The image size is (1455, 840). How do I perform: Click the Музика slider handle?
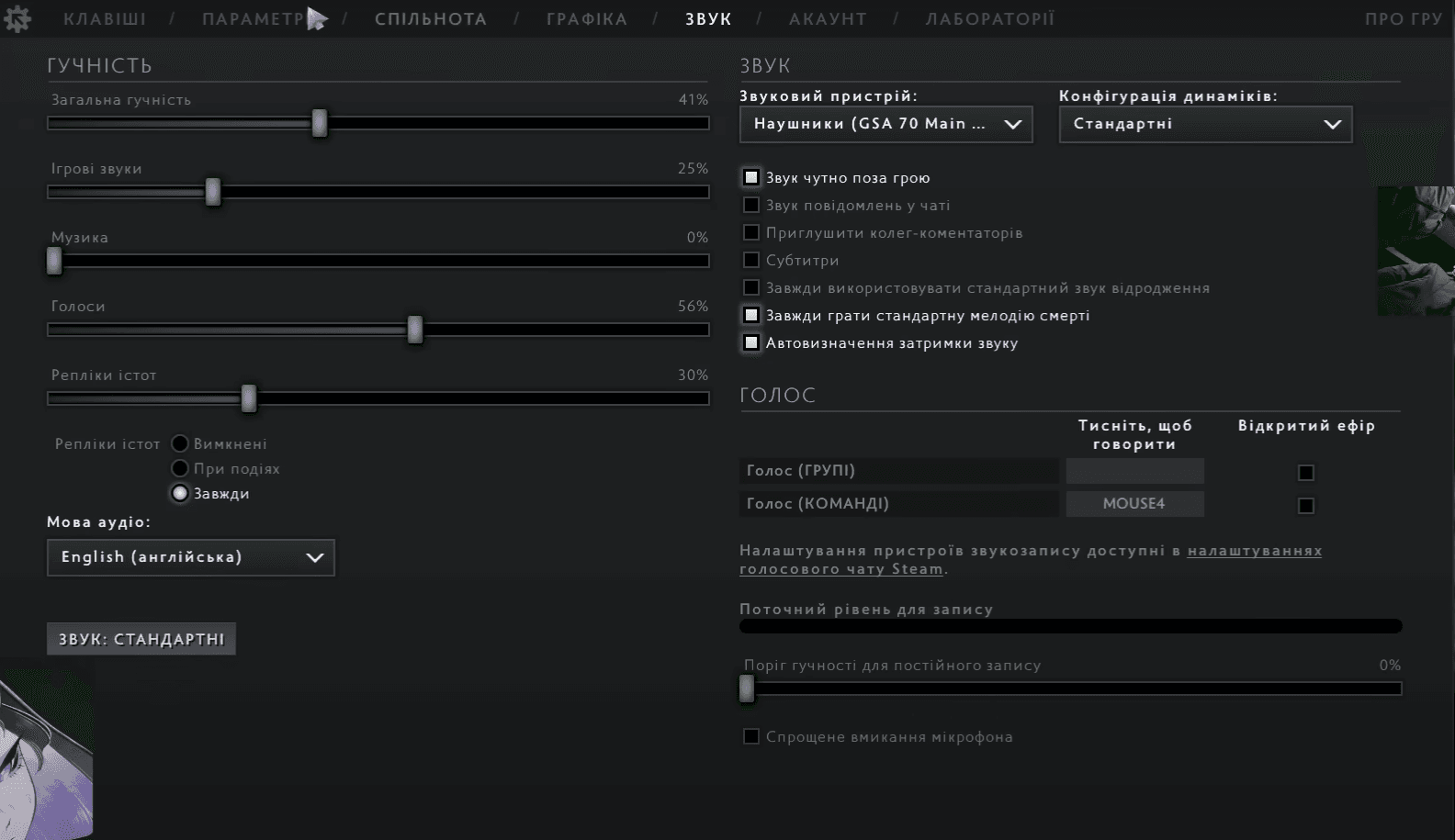coord(54,261)
